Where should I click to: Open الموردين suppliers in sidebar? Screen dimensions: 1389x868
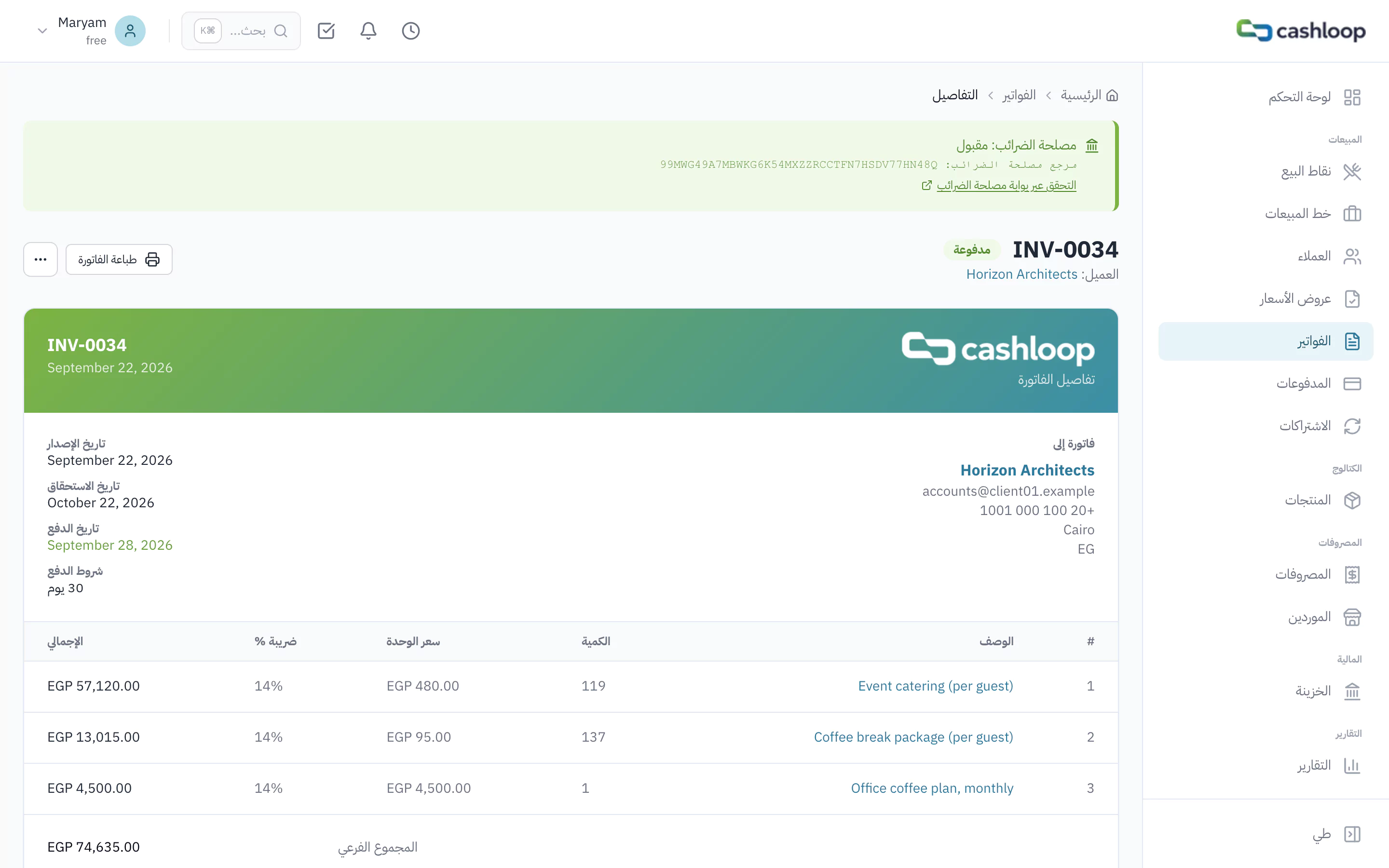coord(1266,617)
